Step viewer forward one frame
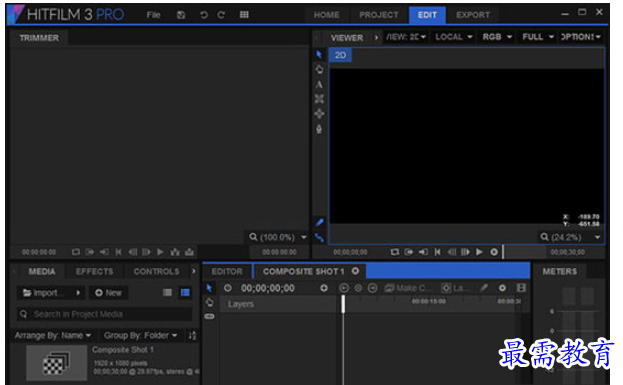623x385 pixels. tap(465, 252)
